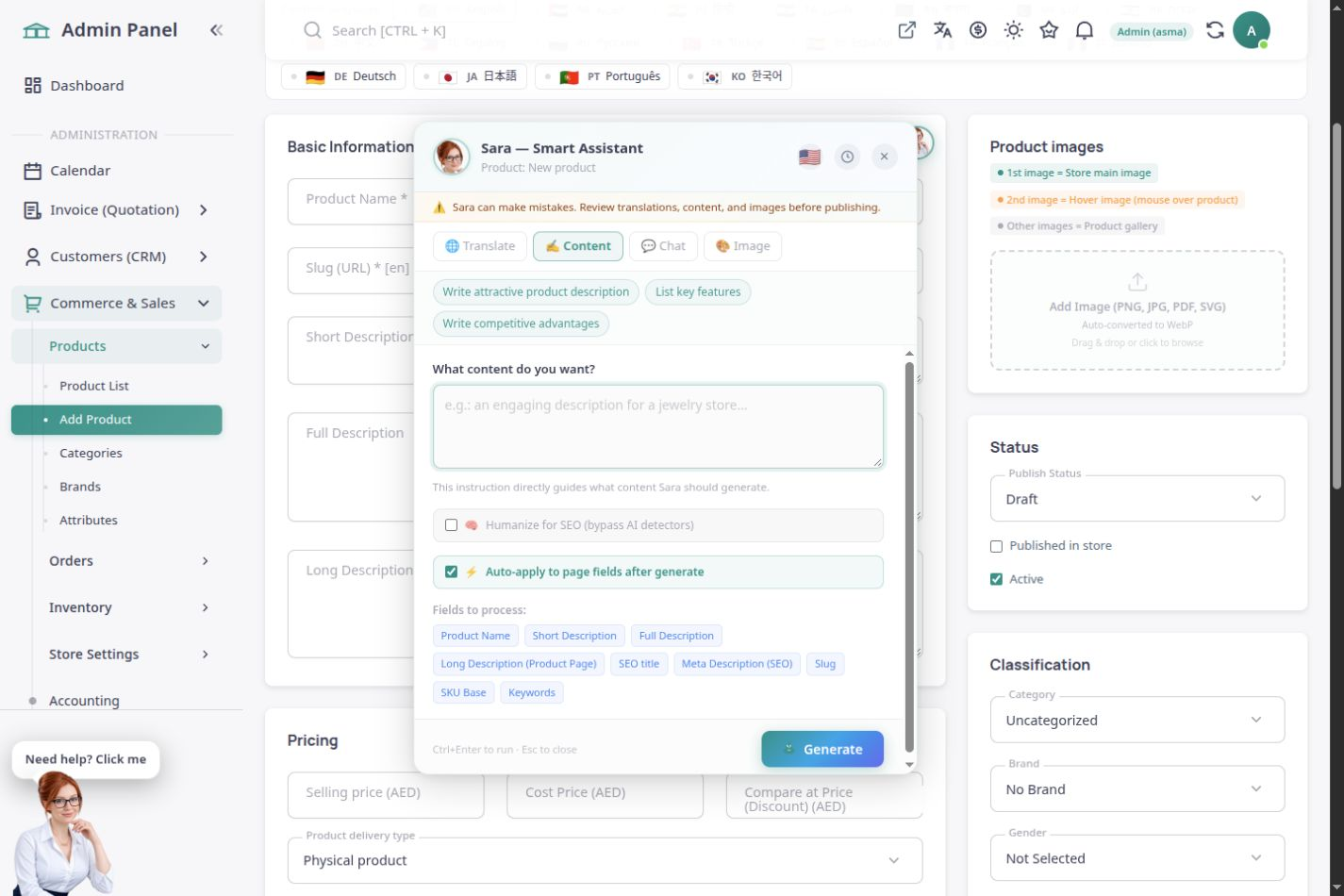Click the currency dollar icon in header
This screenshot has width=1344, height=896.
coord(978,30)
